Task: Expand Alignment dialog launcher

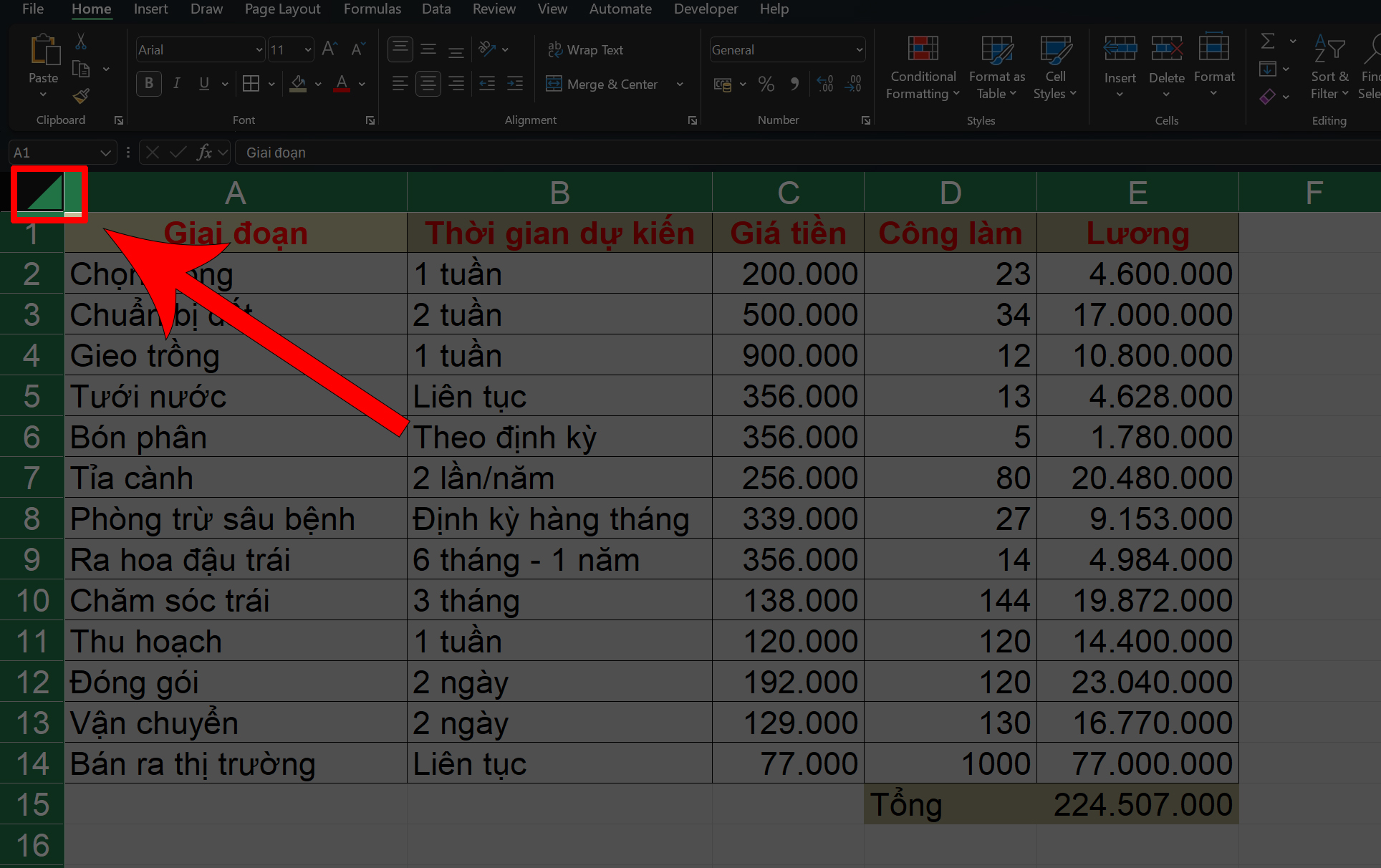Action: tap(693, 120)
